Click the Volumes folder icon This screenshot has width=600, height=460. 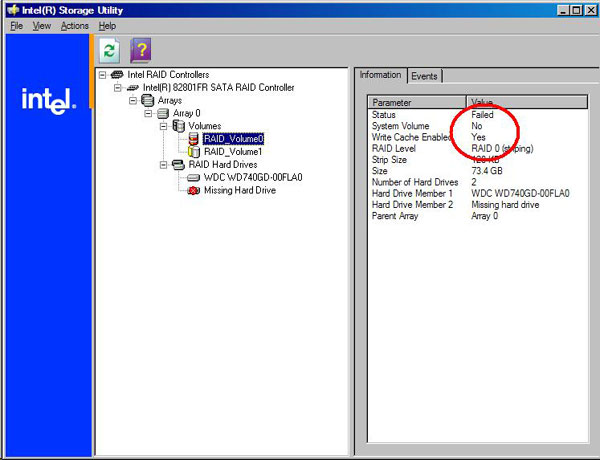click(x=178, y=126)
